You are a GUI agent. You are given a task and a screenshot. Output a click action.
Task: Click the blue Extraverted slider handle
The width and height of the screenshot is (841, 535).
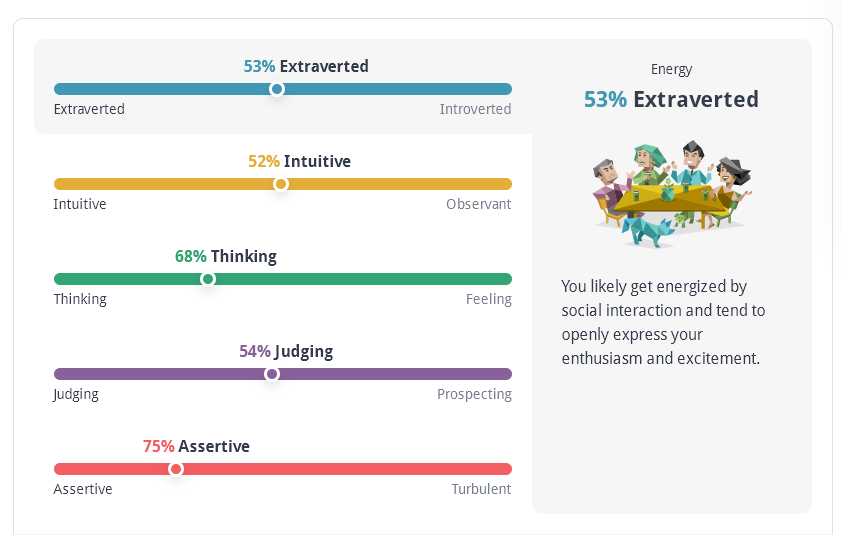tap(277, 89)
